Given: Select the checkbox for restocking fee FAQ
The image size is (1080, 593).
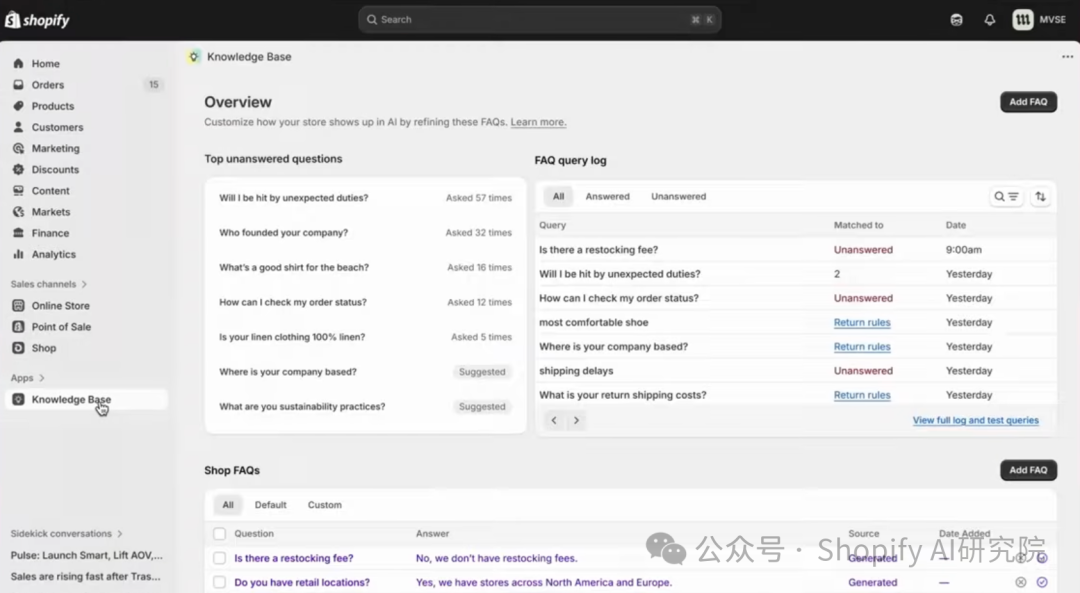Looking at the screenshot, I should 219,558.
